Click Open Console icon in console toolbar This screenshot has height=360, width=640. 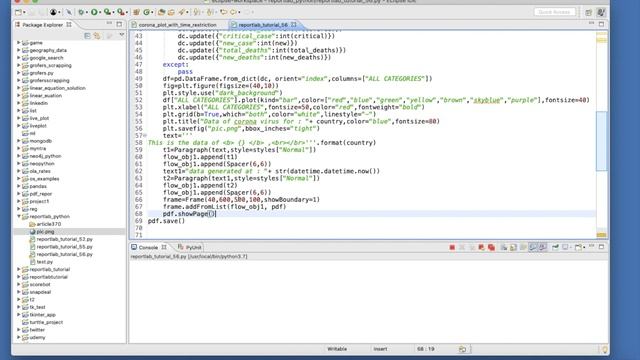(x=578, y=247)
